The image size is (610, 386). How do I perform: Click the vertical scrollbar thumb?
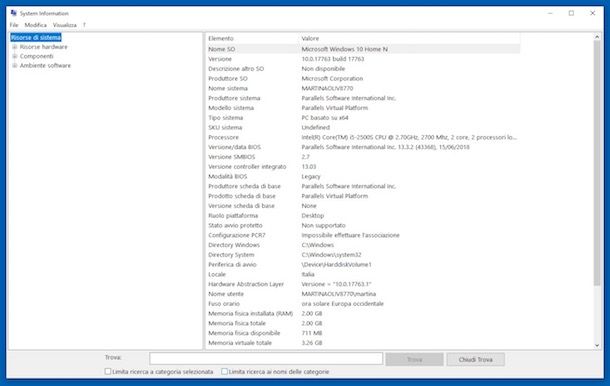pos(597,163)
